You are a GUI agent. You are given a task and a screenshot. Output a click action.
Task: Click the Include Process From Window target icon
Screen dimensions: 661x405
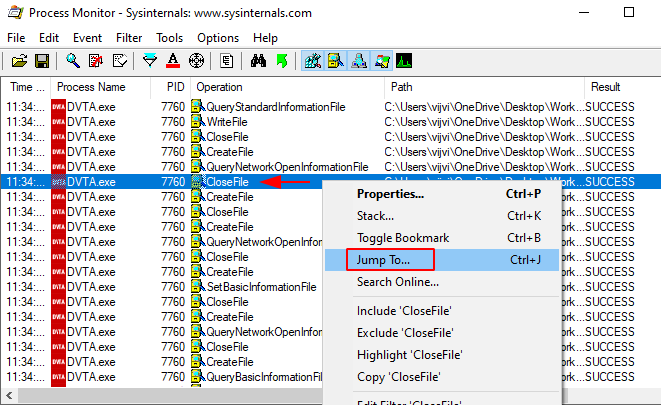(196, 61)
